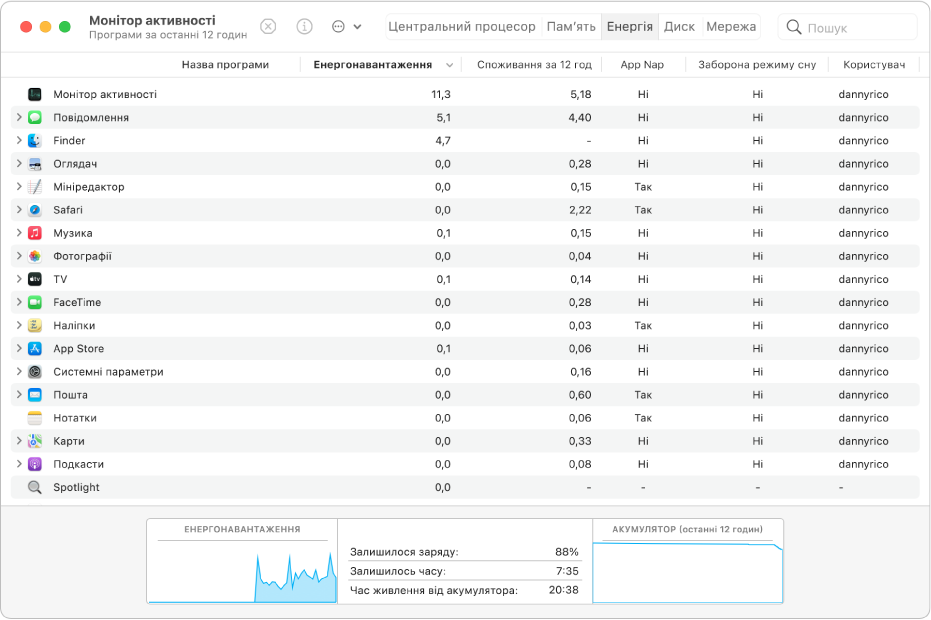Click the Stickies (Наліпки) app icon
The image size is (931, 620).
[35, 325]
